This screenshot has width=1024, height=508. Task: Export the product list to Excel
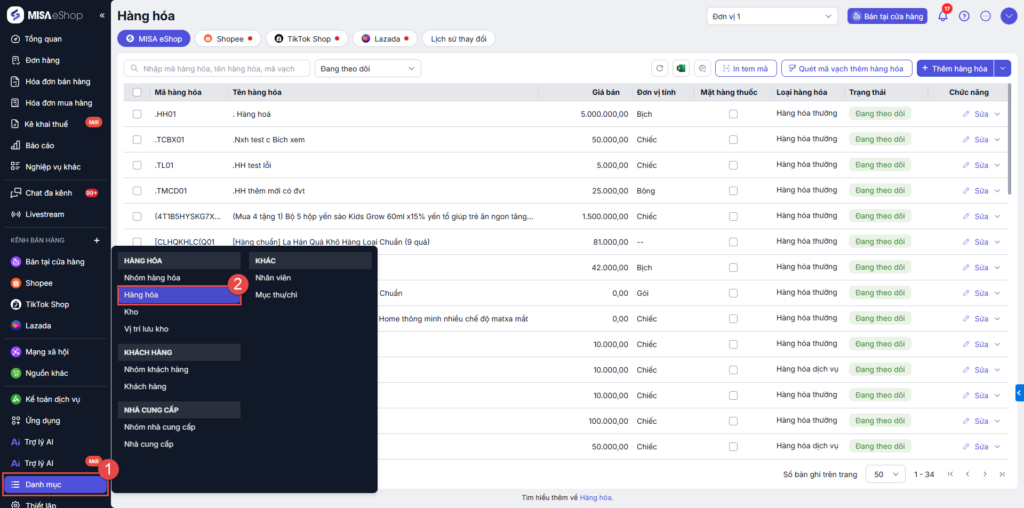coord(681,68)
